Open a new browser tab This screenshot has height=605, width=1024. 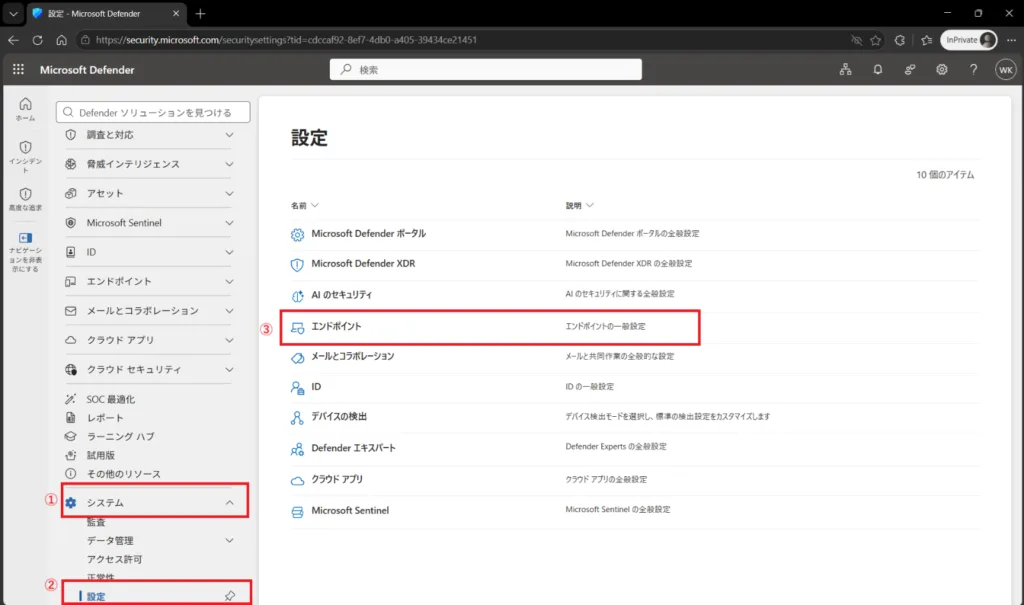pyautogui.click(x=200, y=14)
